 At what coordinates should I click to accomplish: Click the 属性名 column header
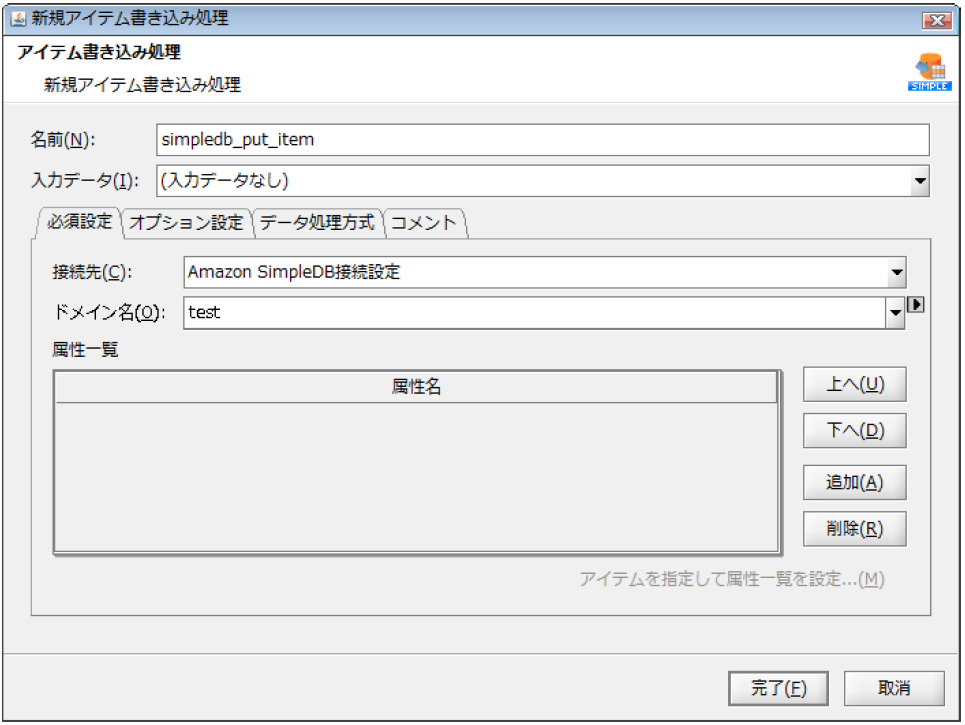[x=416, y=388]
